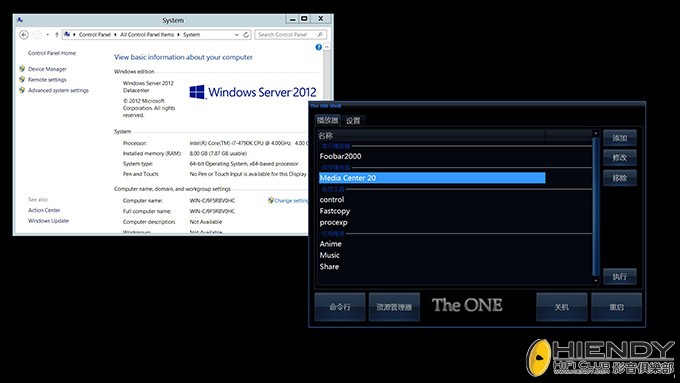Click the Windows Server 2012 logo
680x383 pixels.
tap(253, 92)
